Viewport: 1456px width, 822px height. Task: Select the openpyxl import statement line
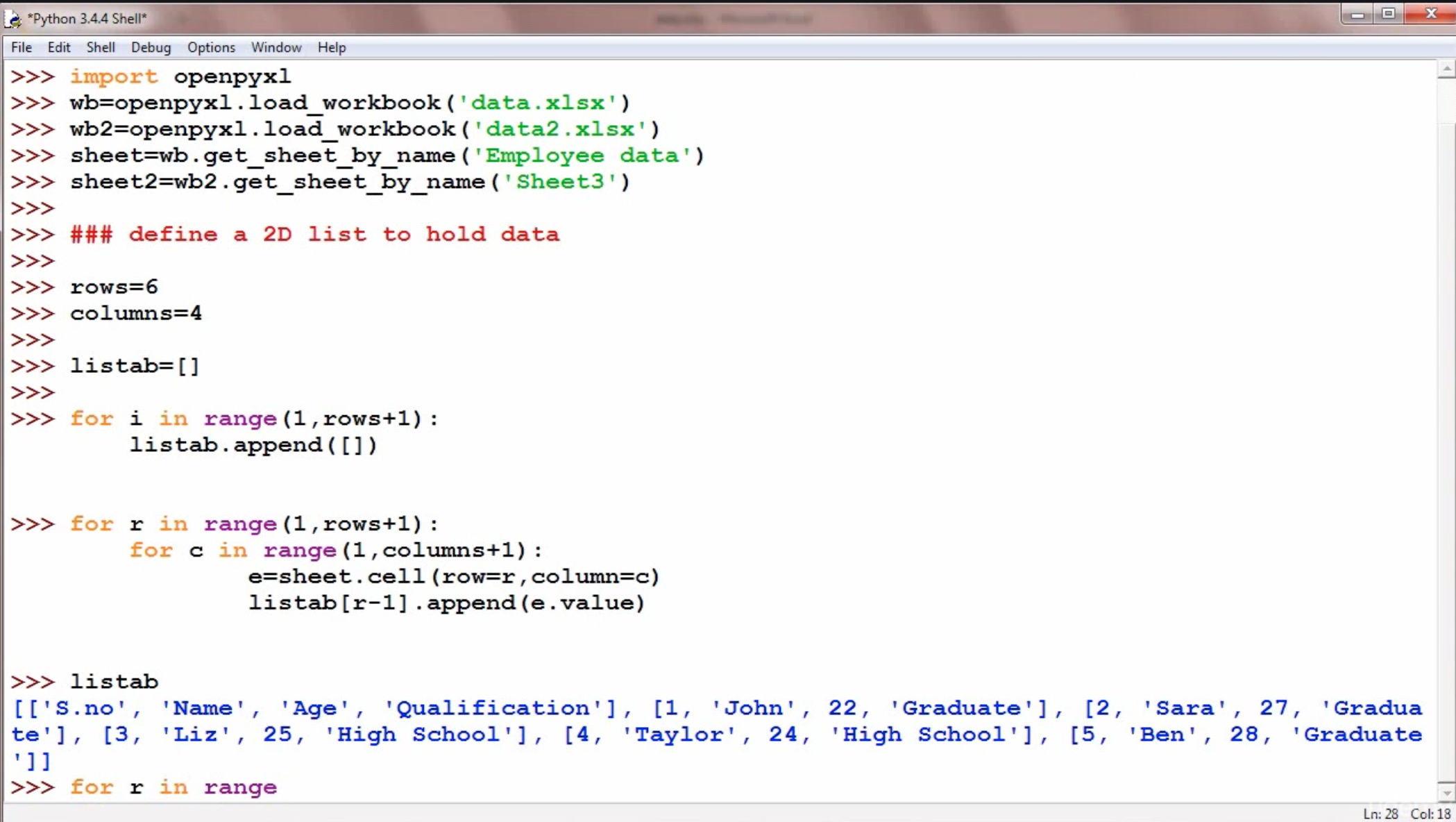180,77
